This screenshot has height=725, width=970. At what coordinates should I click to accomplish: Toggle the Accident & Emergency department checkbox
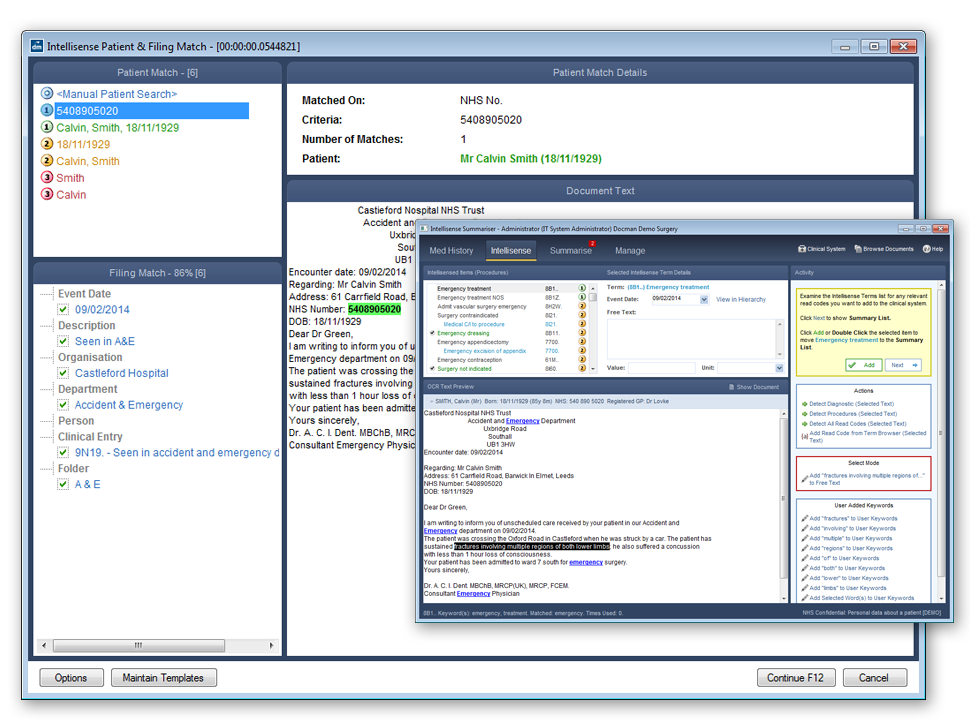(63, 405)
